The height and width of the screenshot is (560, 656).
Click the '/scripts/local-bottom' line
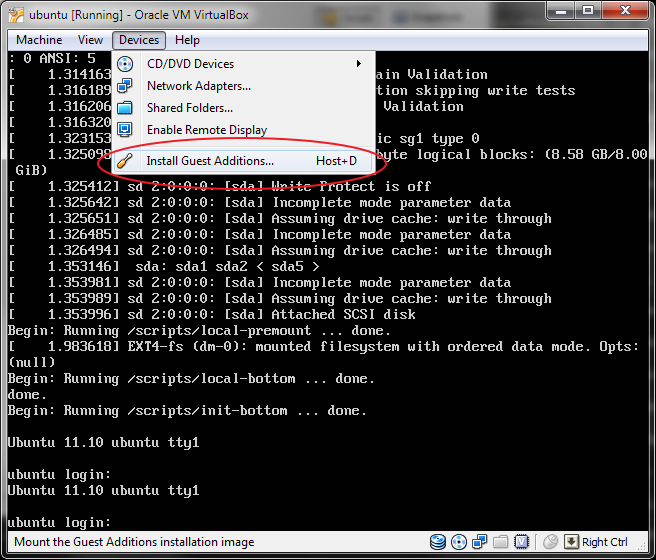(x=191, y=379)
